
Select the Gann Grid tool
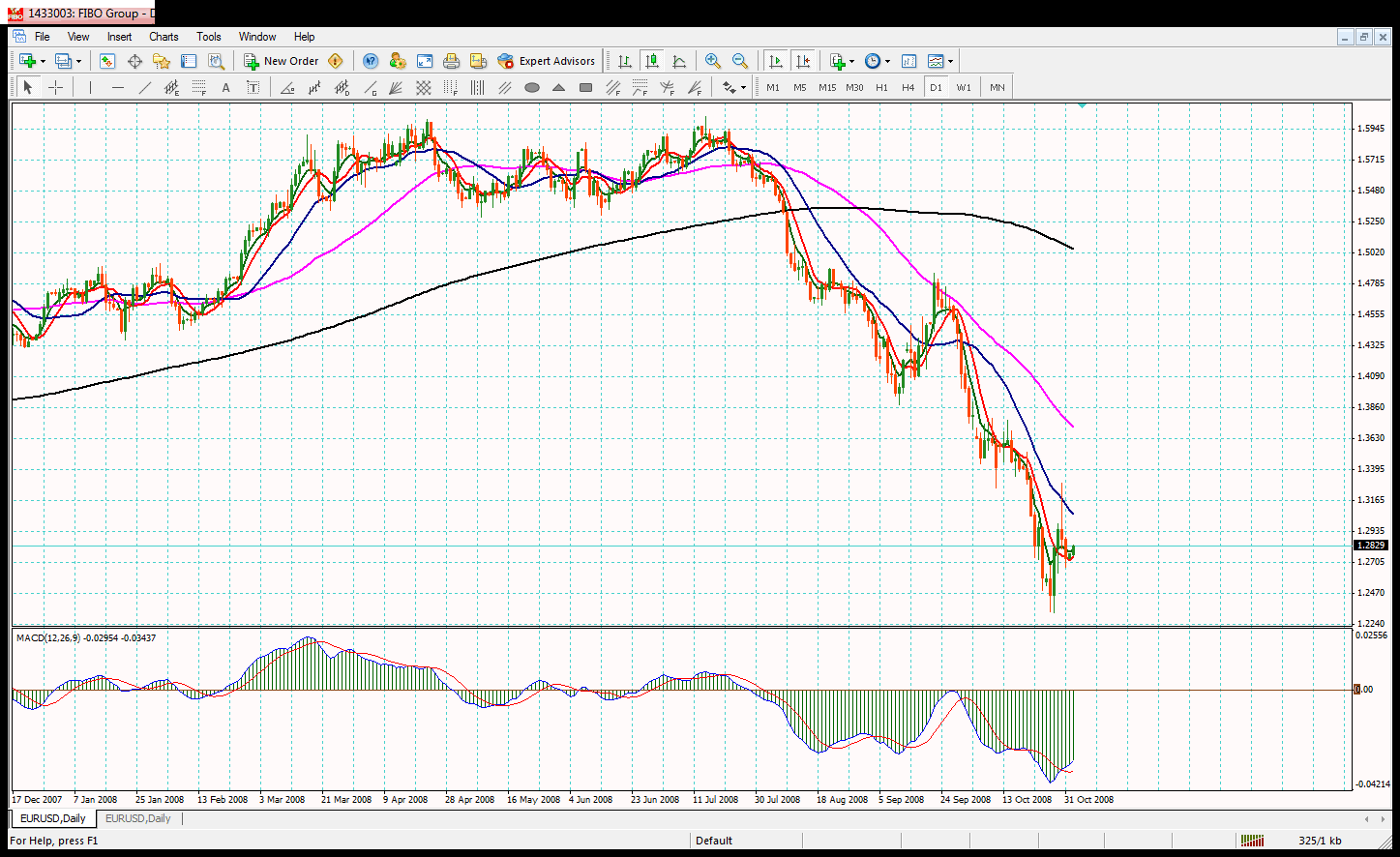point(424,87)
